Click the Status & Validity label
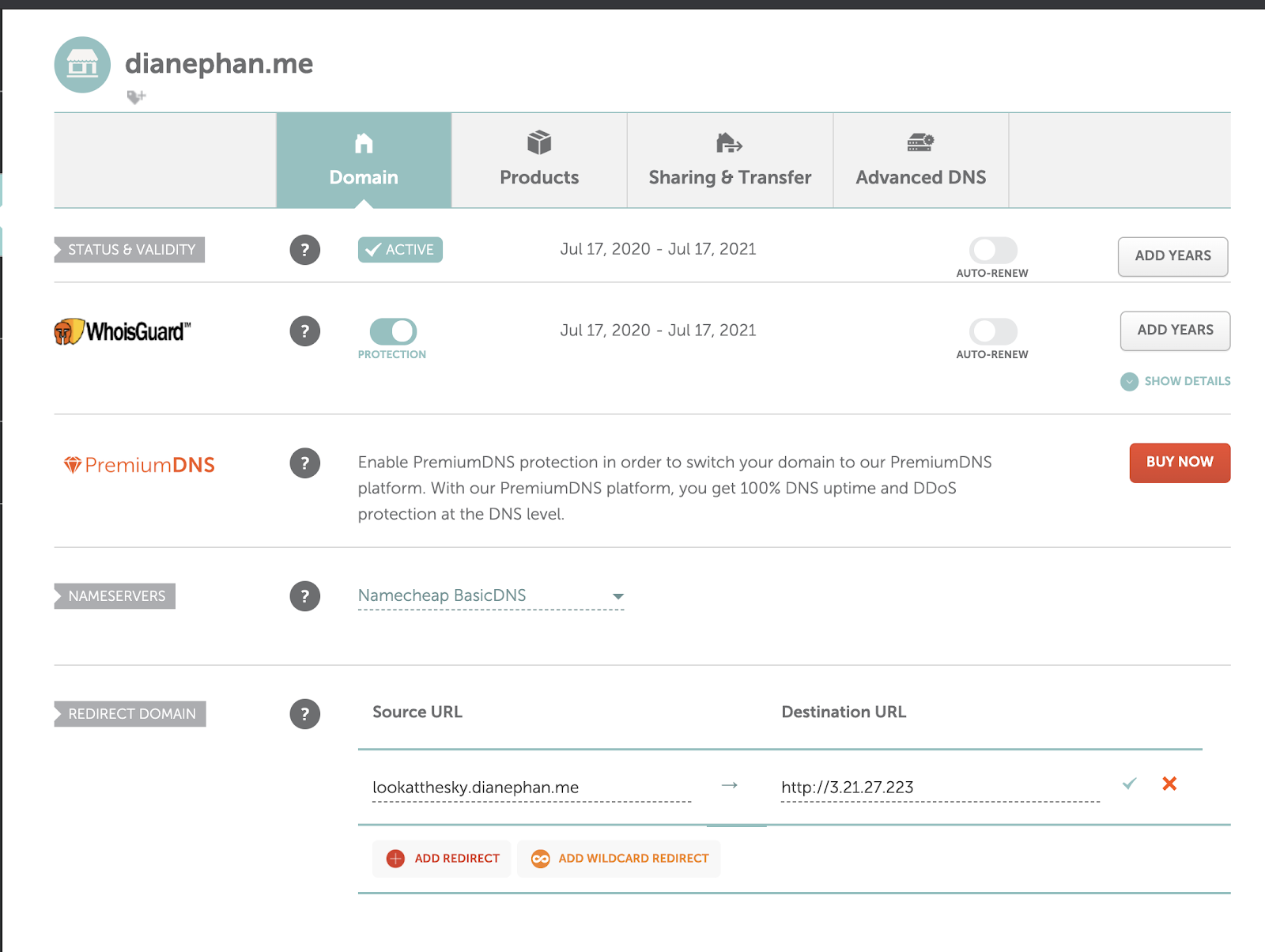Image resolution: width=1265 pixels, height=952 pixels. tap(130, 250)
